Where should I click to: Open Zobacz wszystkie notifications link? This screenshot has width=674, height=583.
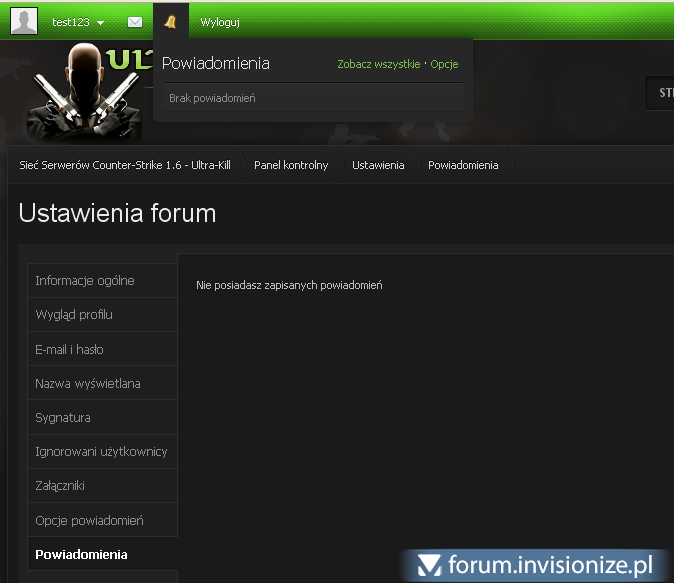tap(378, 64)
